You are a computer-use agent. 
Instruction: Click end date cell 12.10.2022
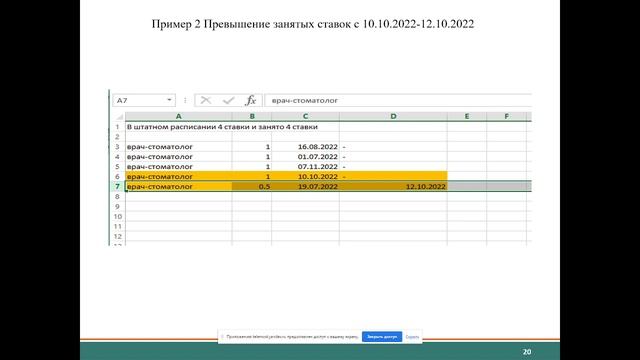[393, 187]
